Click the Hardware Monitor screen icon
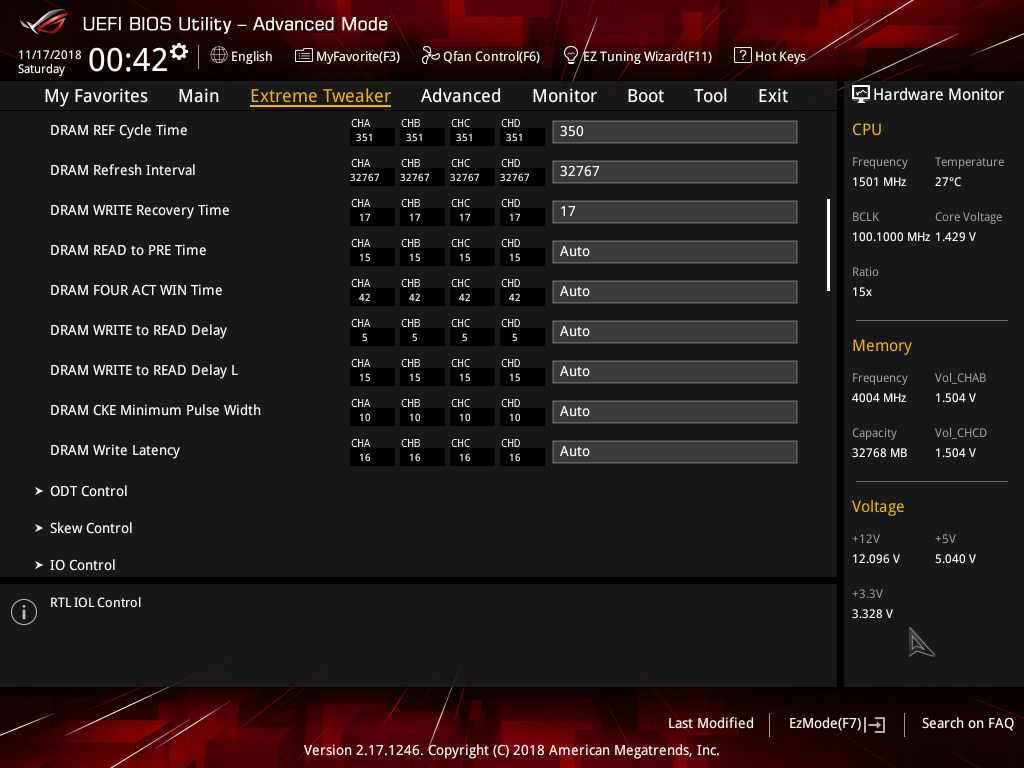Screen dimensions: 1024x768 tap(860, 94)
